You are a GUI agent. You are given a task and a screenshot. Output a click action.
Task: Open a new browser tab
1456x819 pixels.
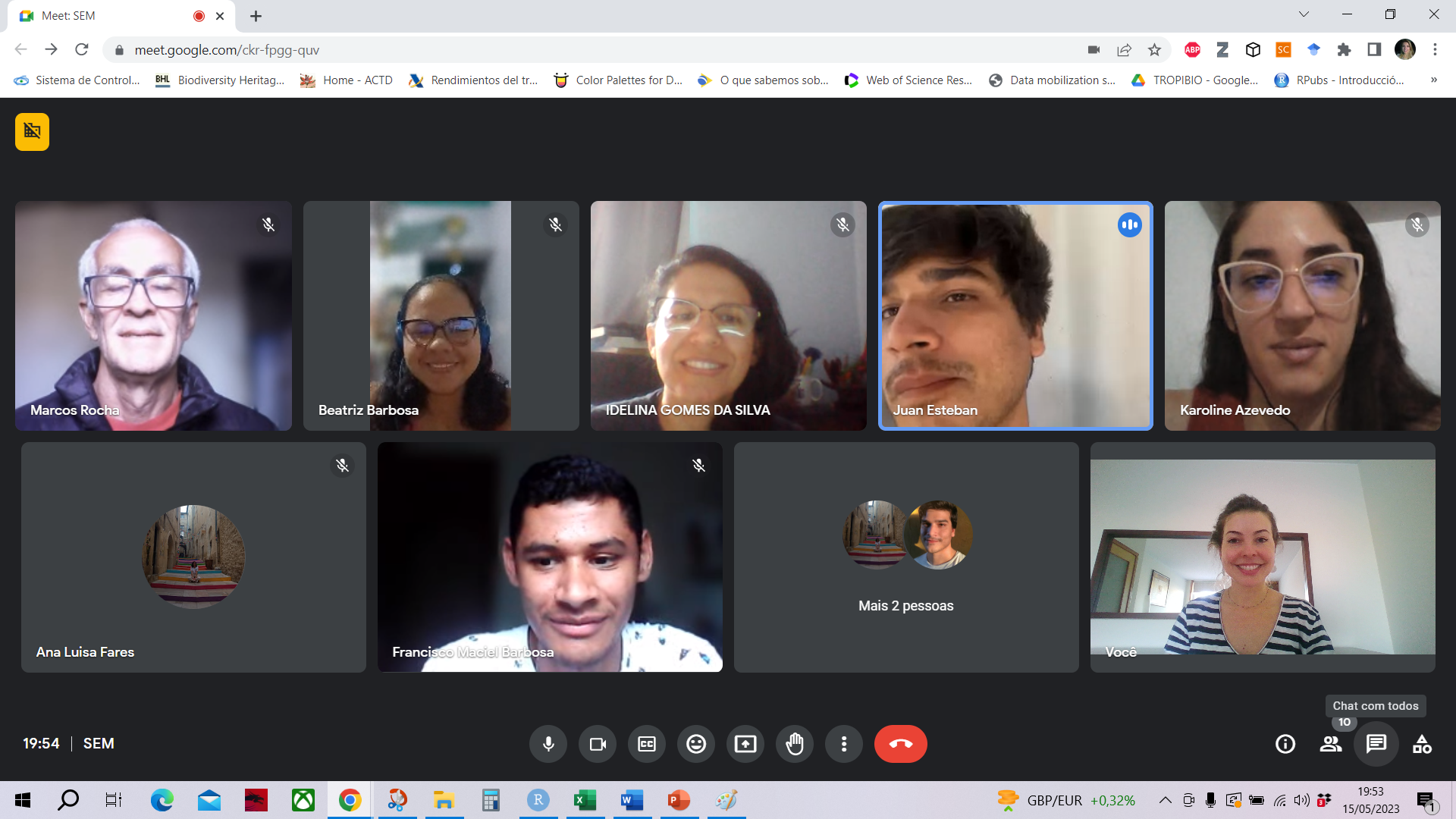point(256,16)
